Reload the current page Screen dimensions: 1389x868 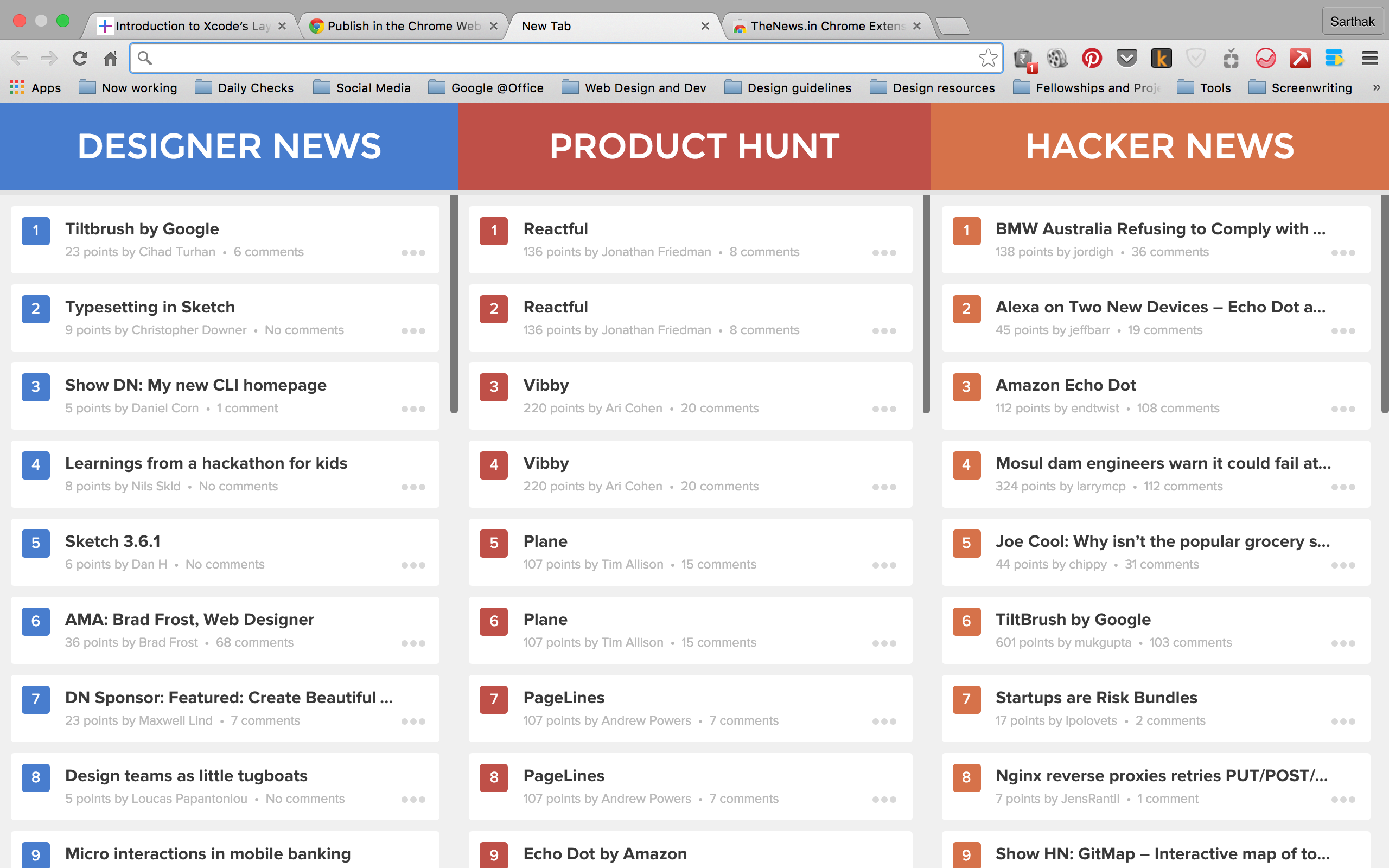coord(80,58)
